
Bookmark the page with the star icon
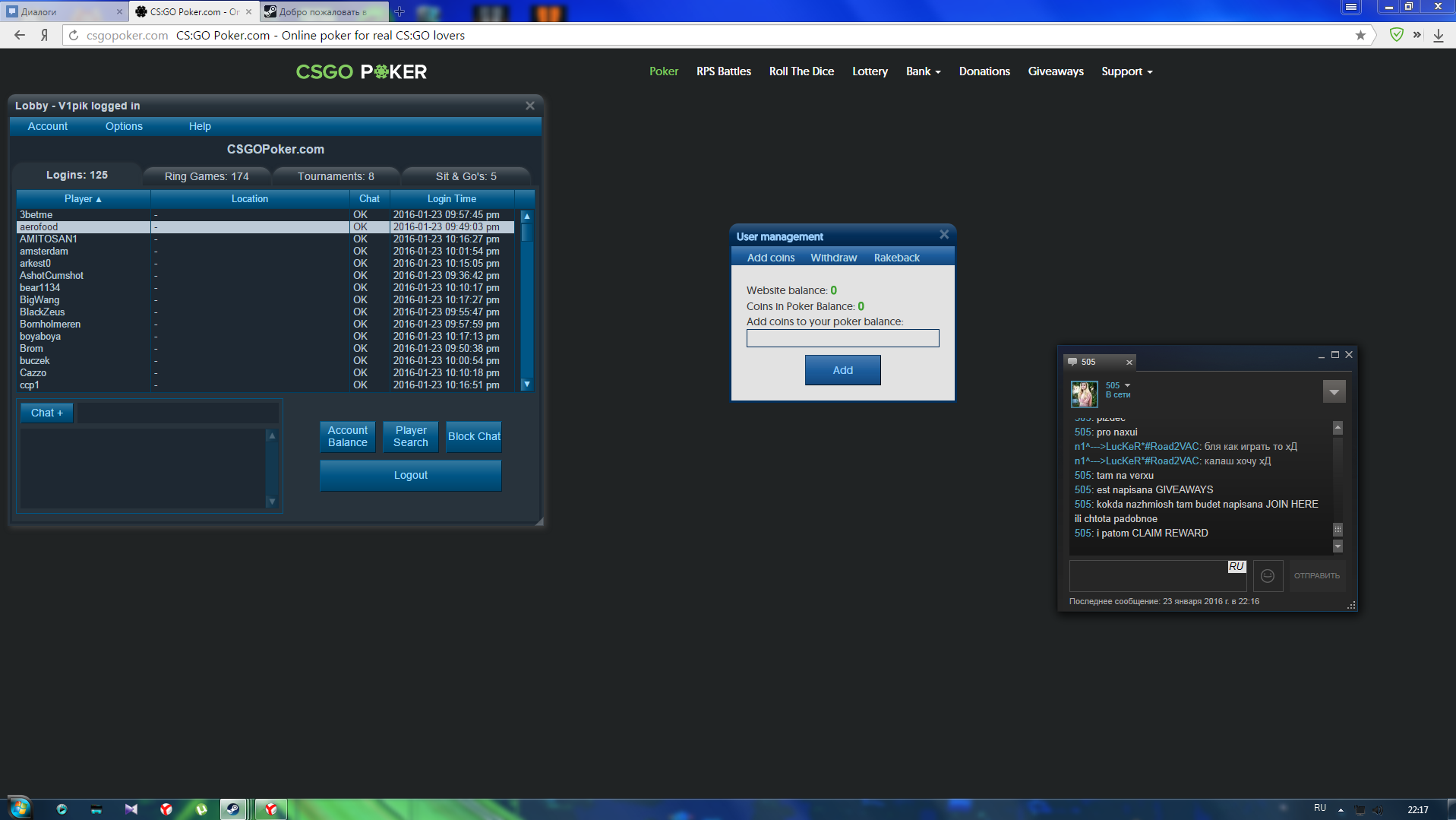[x=1360, y=35]
